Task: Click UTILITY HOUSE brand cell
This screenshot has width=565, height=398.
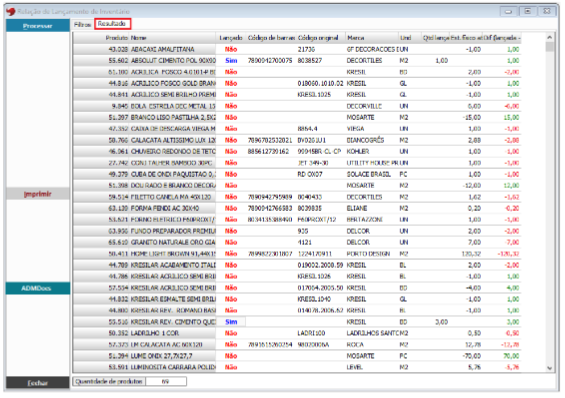Action: (x=372, y=163)
